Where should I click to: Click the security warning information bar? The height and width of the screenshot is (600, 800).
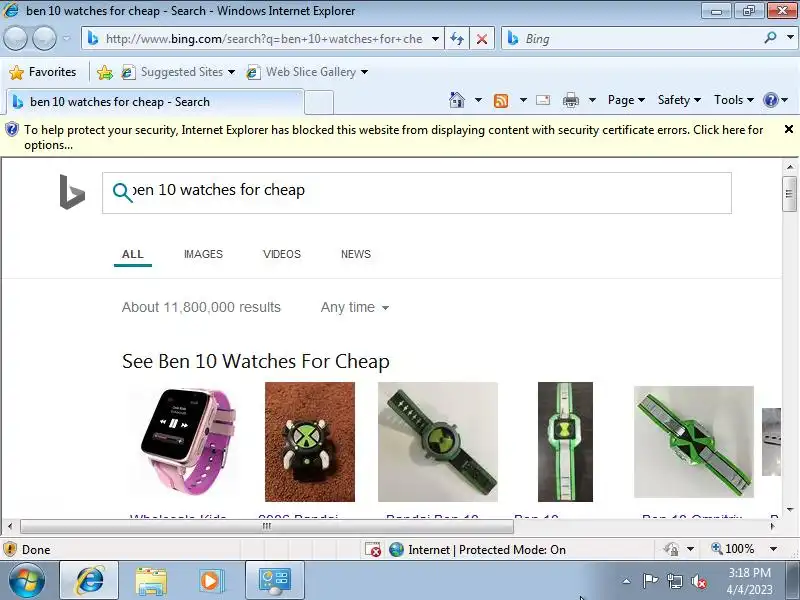point(393,137)
